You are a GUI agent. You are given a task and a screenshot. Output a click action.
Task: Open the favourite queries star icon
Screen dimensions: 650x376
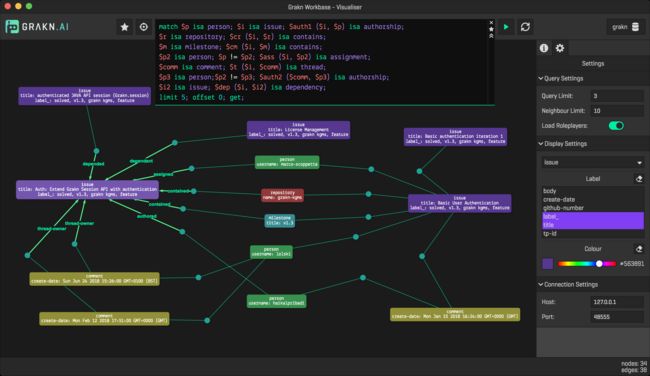124,27
